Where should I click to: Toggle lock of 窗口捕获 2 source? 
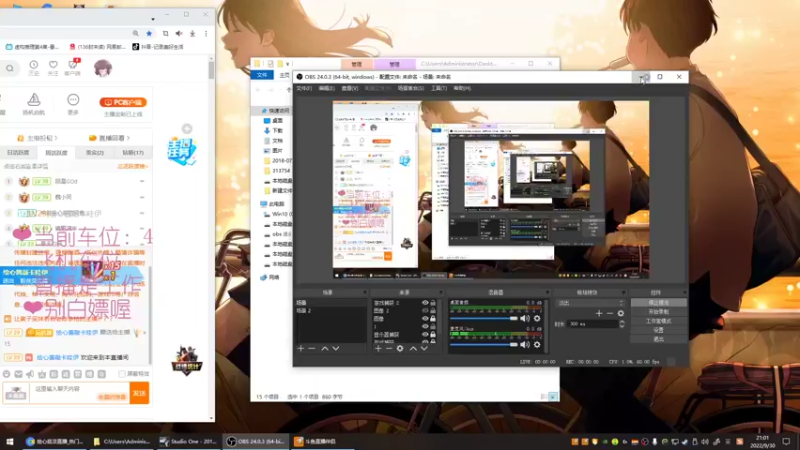433,303
